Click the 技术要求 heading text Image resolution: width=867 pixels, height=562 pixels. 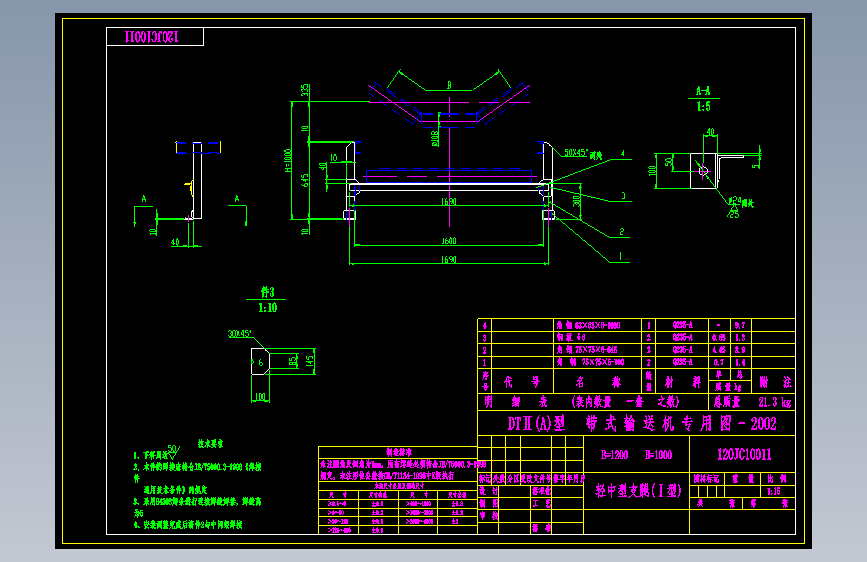tap(211, 444)
